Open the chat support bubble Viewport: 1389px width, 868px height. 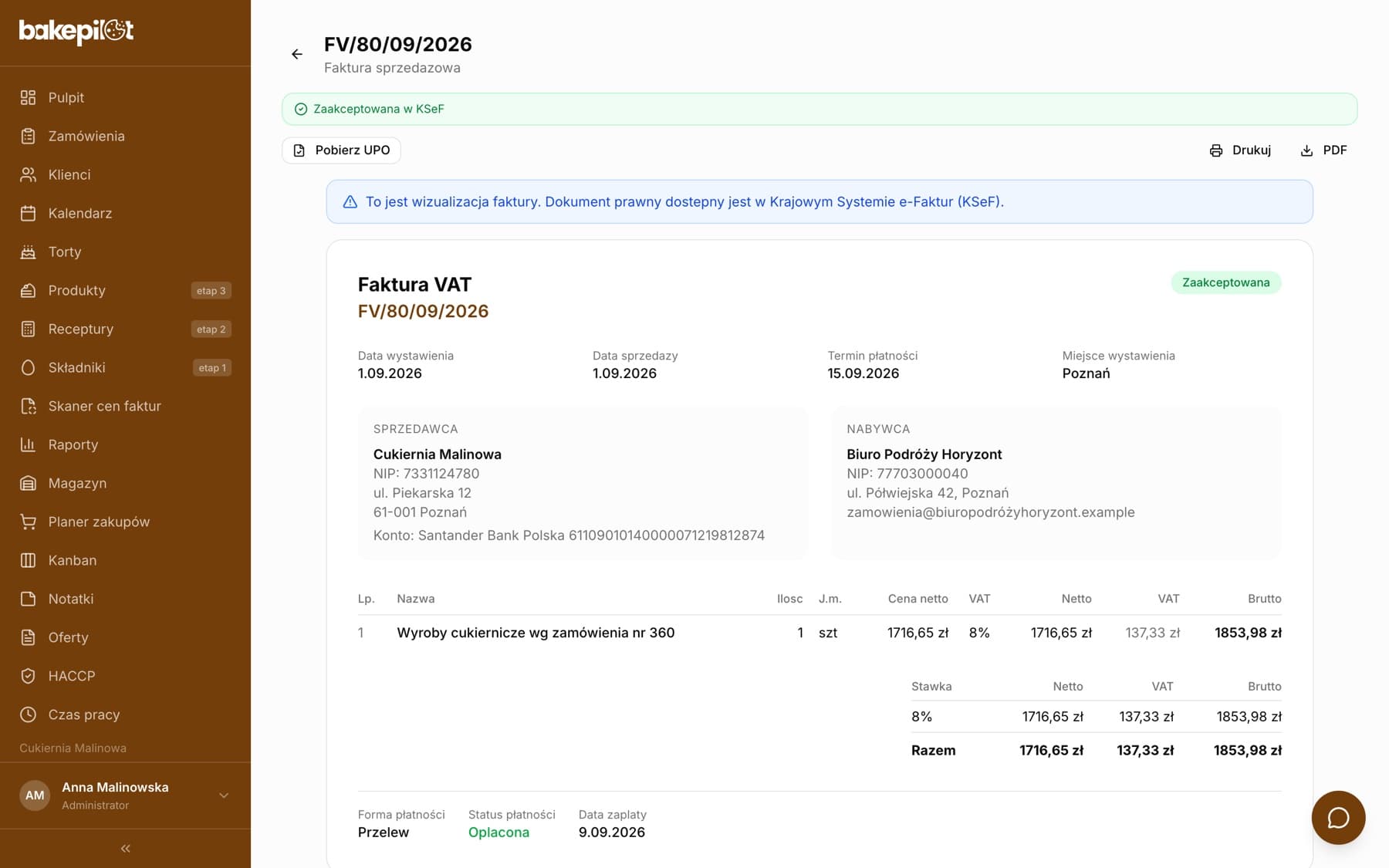(x=1338, y=818)
